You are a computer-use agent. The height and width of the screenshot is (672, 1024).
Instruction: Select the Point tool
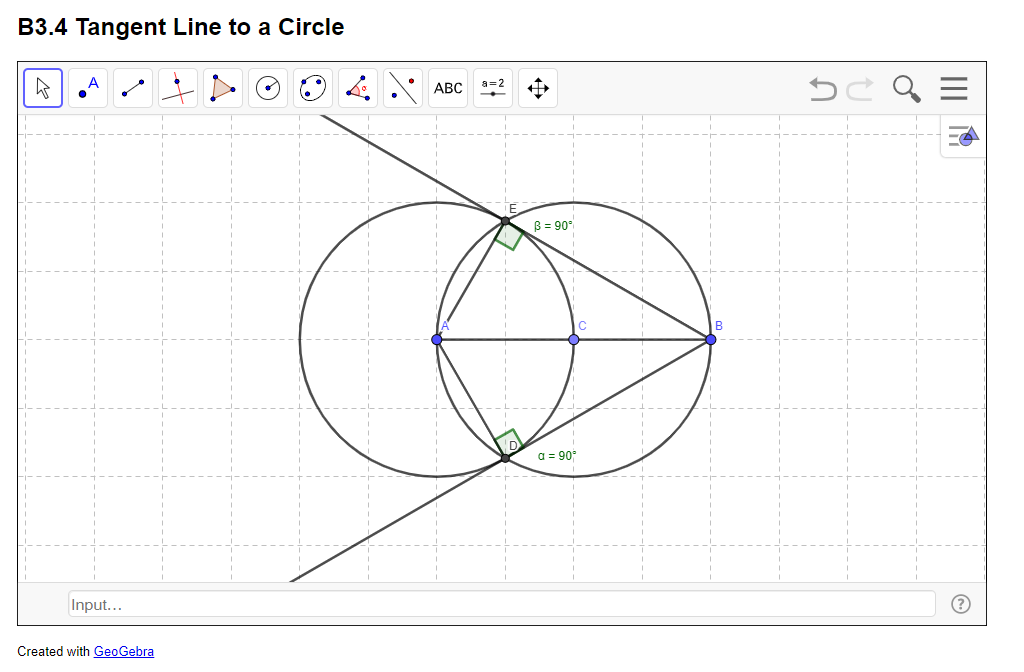pos(88,88)
